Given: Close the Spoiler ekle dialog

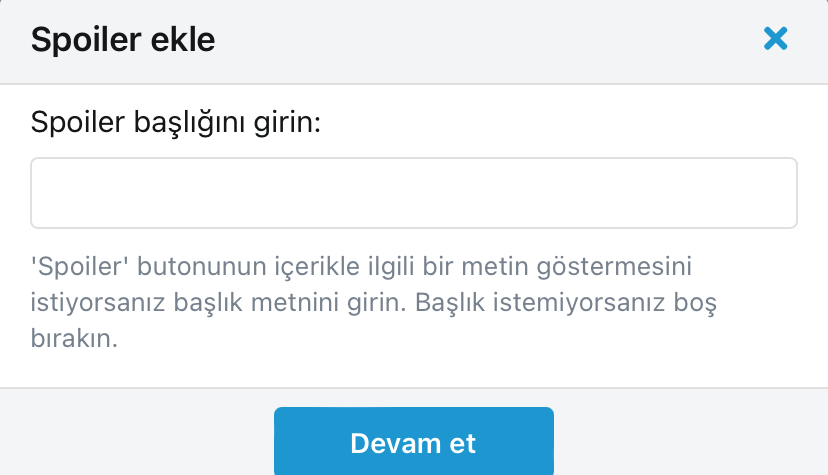Looking at the screenshot, I should click(x=775, y=39).
